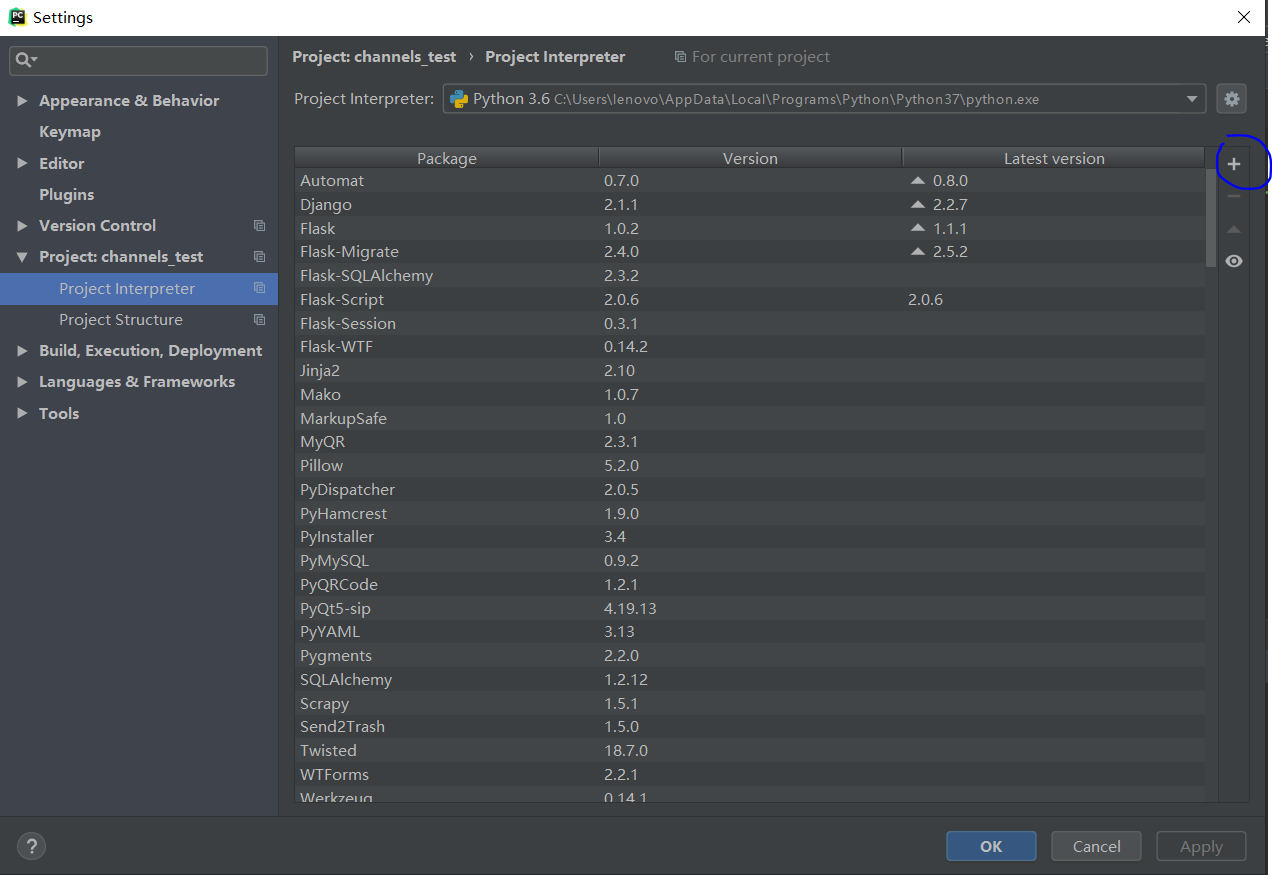The image size is (1272, 875).
Task: Collapse the Project: channels_test section
Action: click(x=22, y=257)
